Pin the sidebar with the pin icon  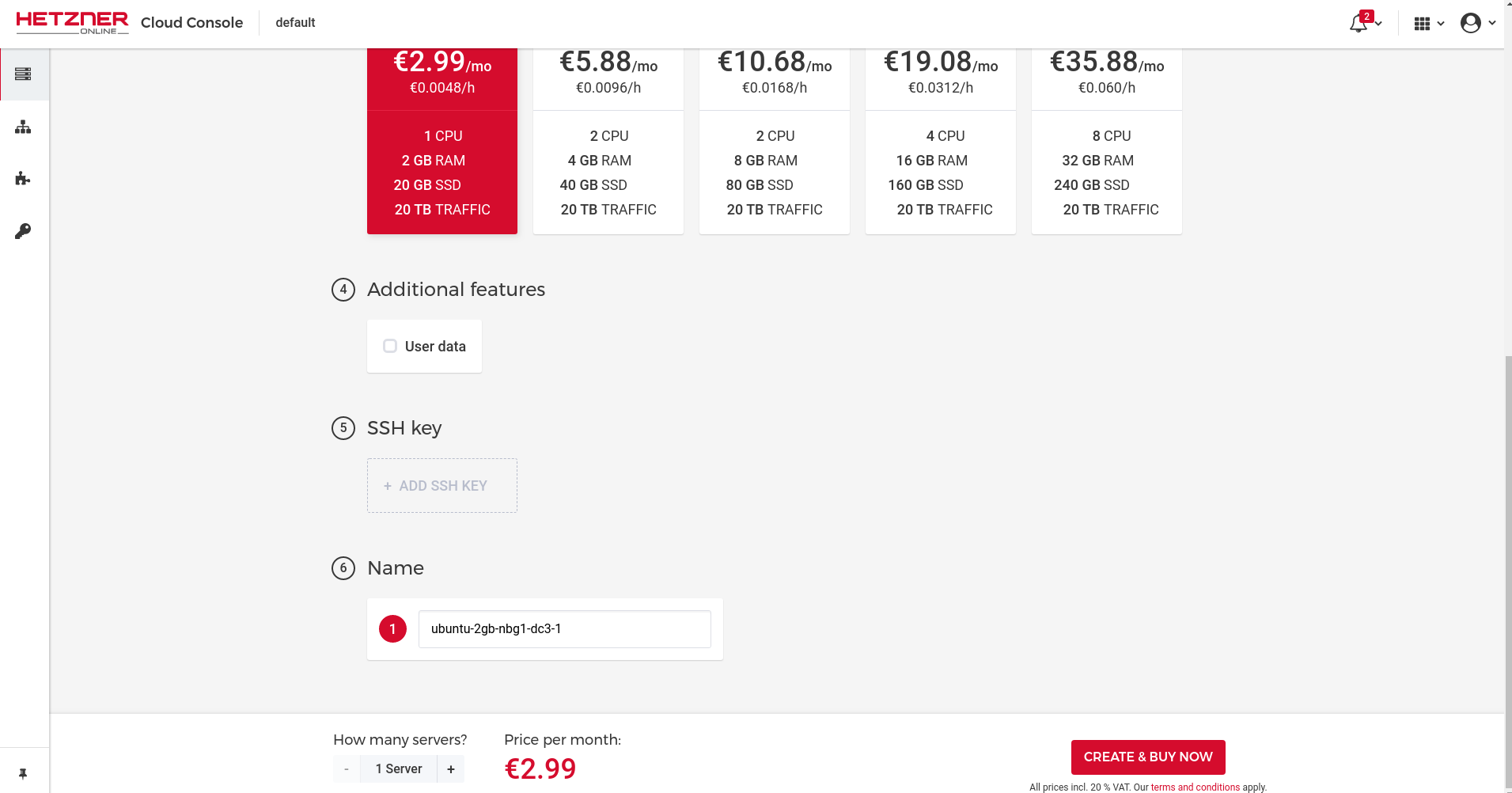coord(23,774)
